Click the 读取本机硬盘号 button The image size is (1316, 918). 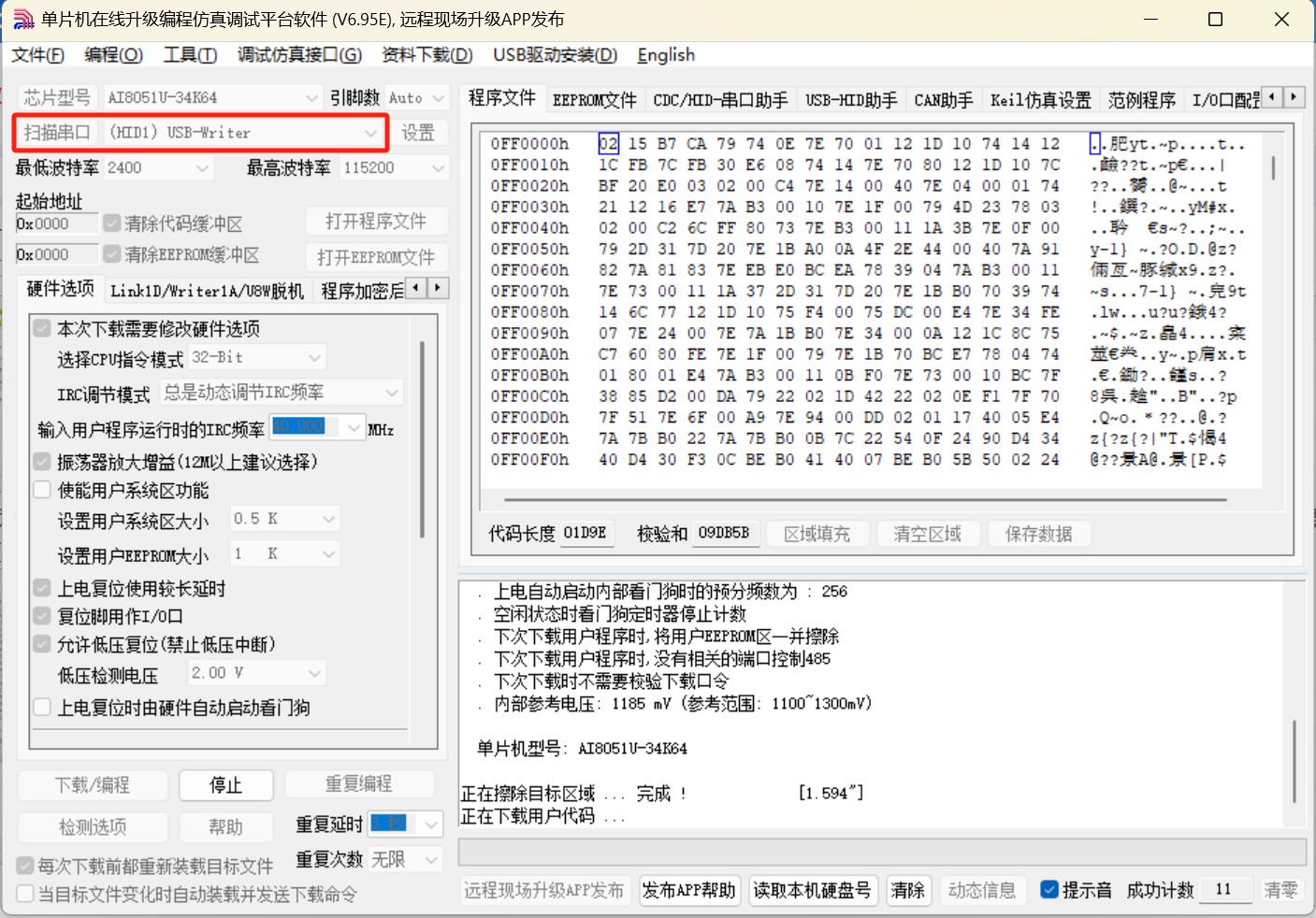pyautogui.click(x=812, y=890)
